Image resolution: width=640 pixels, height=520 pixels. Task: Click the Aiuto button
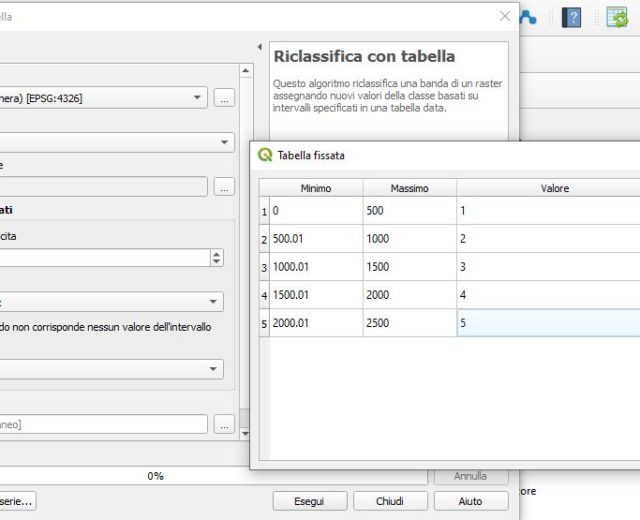471,501
